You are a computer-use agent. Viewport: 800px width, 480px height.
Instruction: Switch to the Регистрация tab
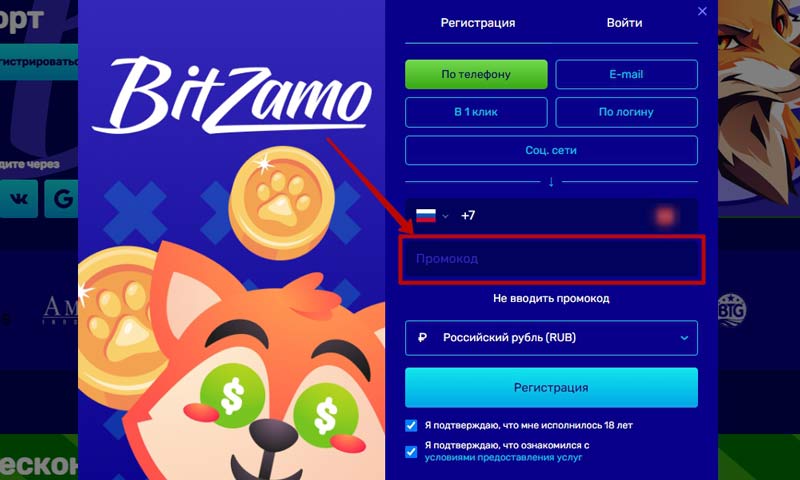478,23
